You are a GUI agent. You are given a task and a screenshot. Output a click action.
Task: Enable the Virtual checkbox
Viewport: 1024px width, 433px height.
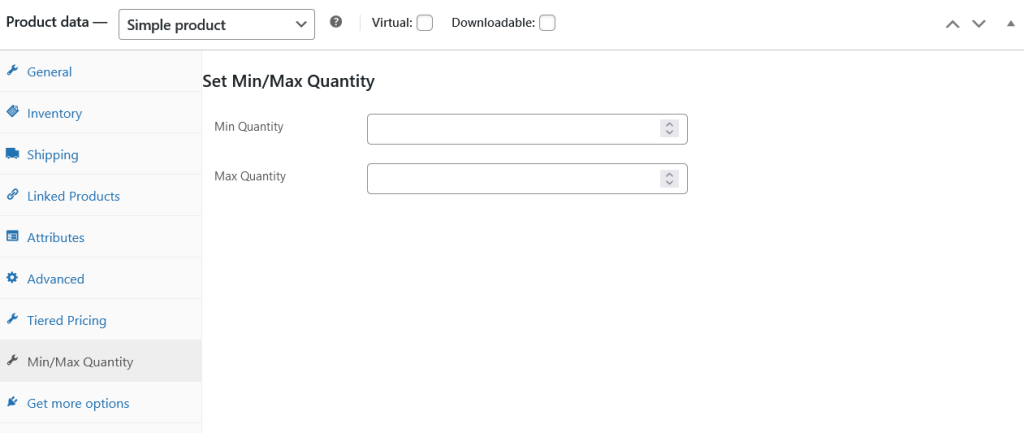425,23
